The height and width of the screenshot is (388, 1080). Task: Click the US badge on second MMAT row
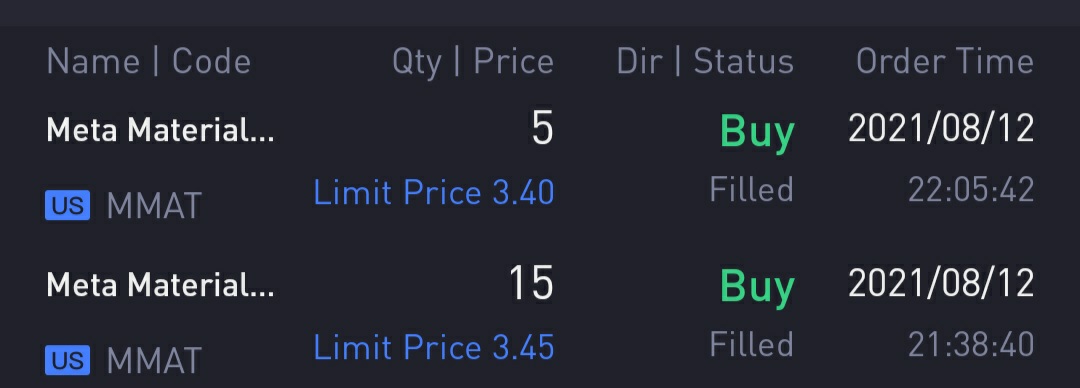[x=68, y=360]
